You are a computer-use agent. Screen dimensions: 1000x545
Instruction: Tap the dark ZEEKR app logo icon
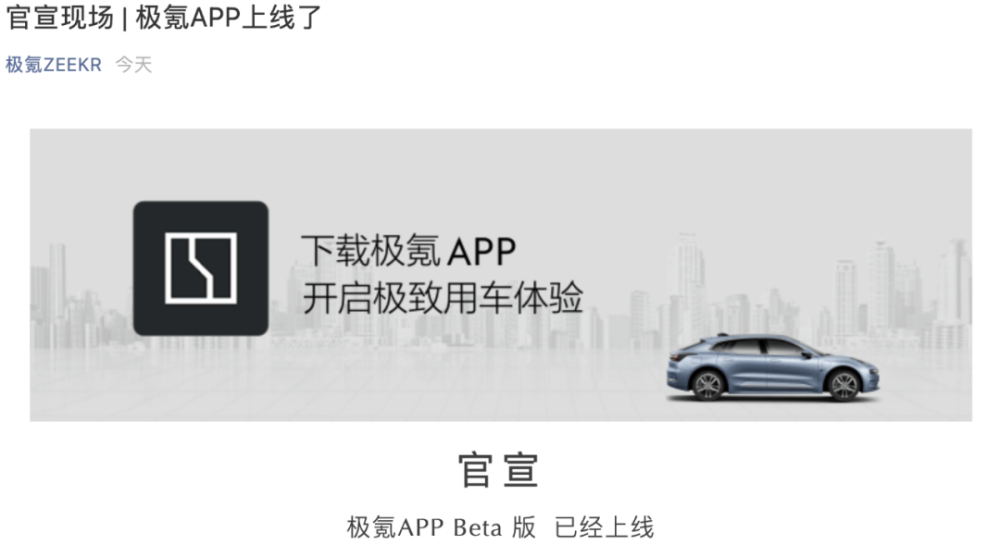click(201, 268)
